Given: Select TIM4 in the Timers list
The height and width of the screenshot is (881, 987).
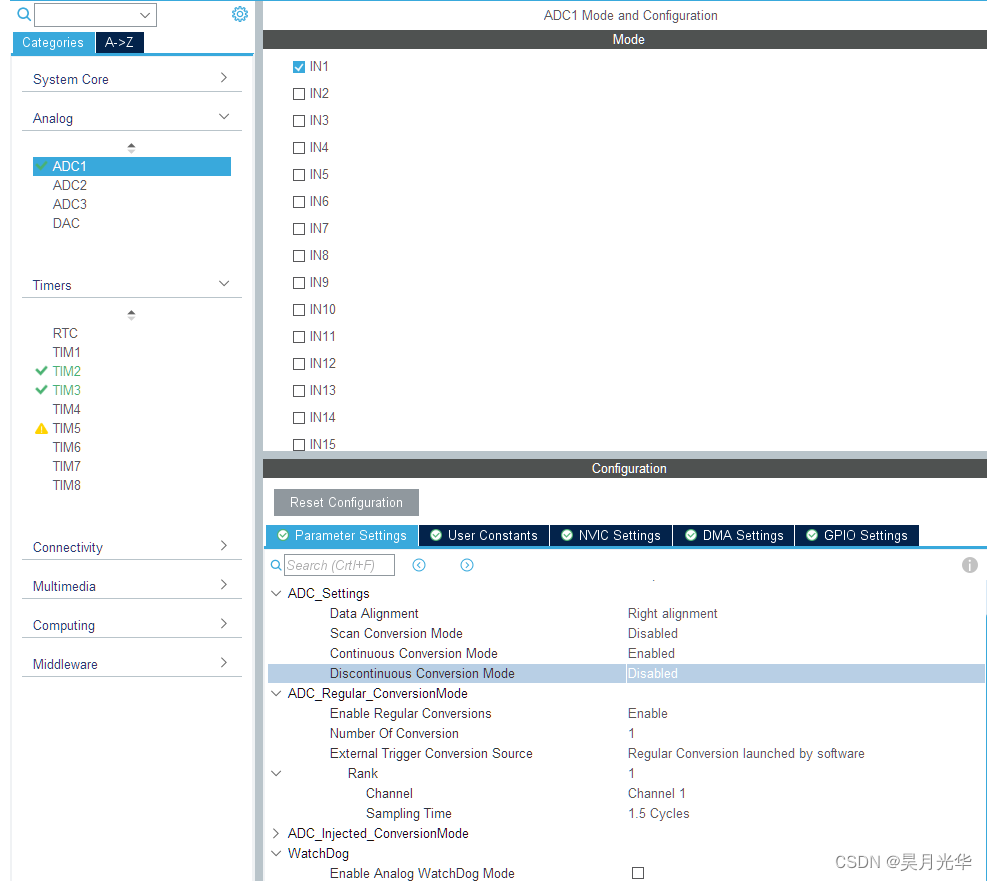Looking at the screenshot, I should pos(67,409).
